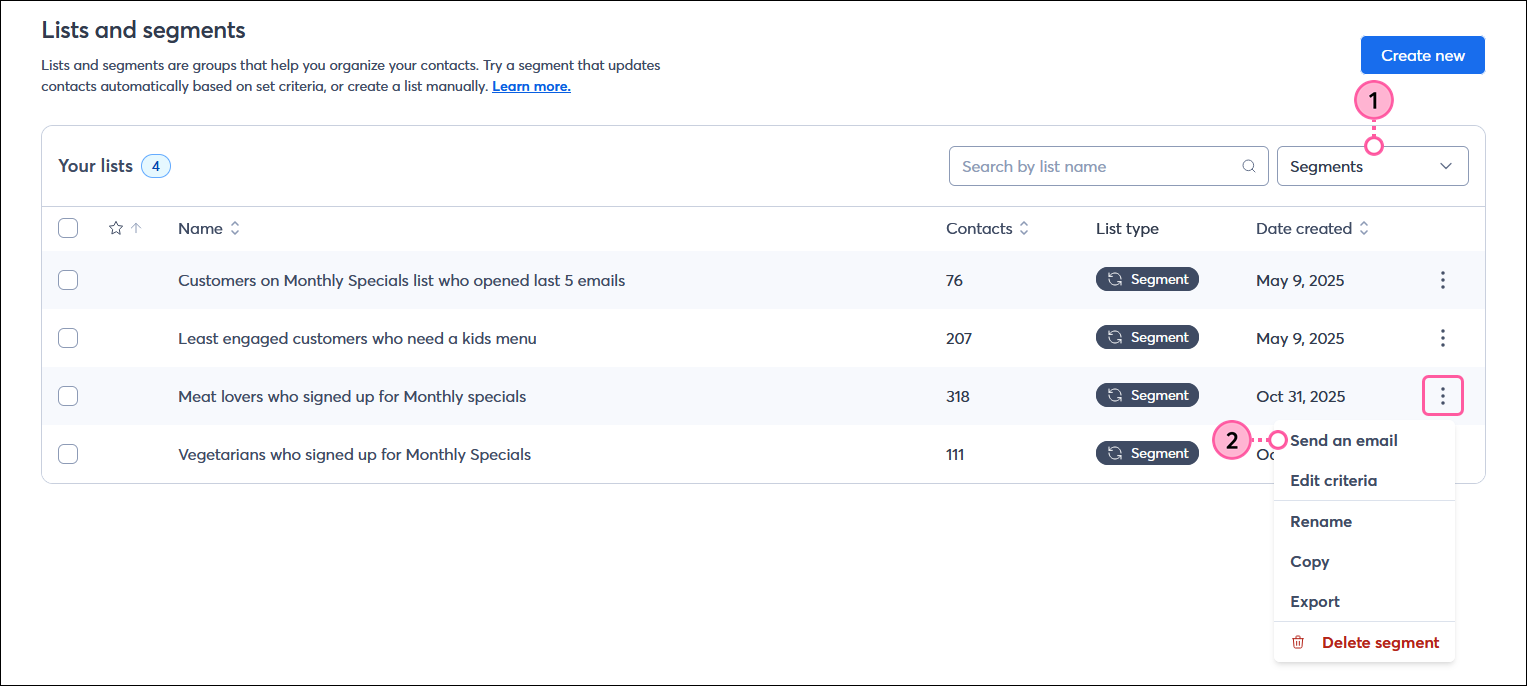Open the actions menu for Meat lovers segment
Image resolution: width=1527 pixels, height=686 pixels.
coord(1442,395)
